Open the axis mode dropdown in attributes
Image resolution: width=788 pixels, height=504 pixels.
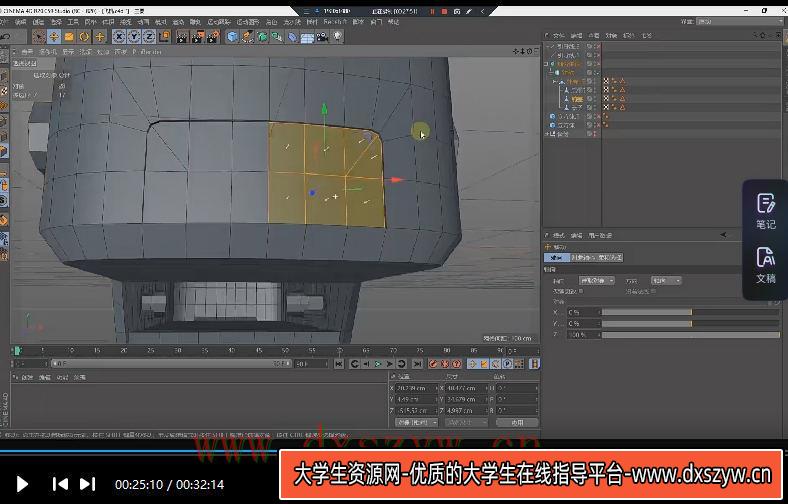pyautogui.click(x=596, y=280)
